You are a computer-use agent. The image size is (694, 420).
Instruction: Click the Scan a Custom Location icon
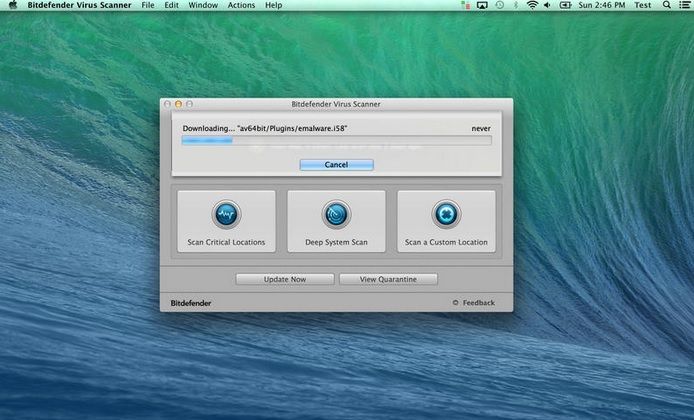click(446, 214)
